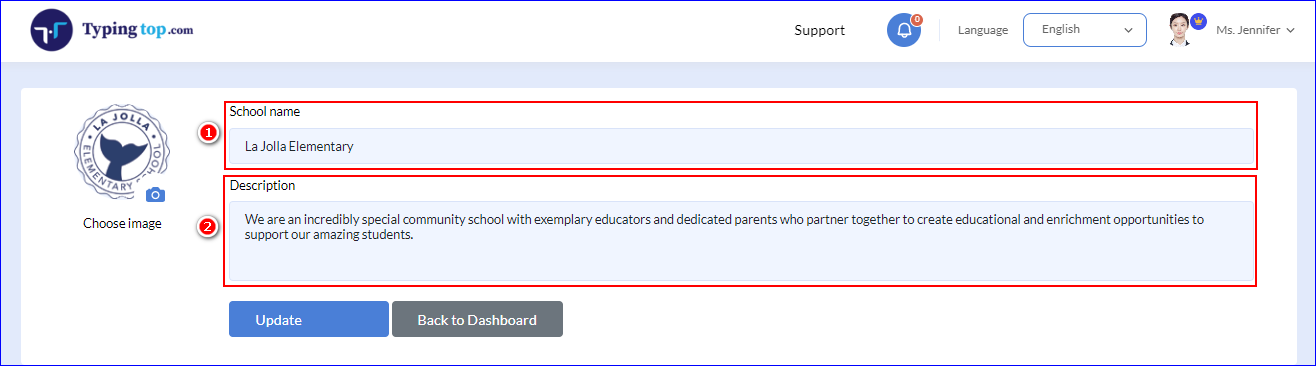Screen dimensions: 1316x366
Task: Click Ms. Jennifer's profile avatar
Action: (1181, 30)
